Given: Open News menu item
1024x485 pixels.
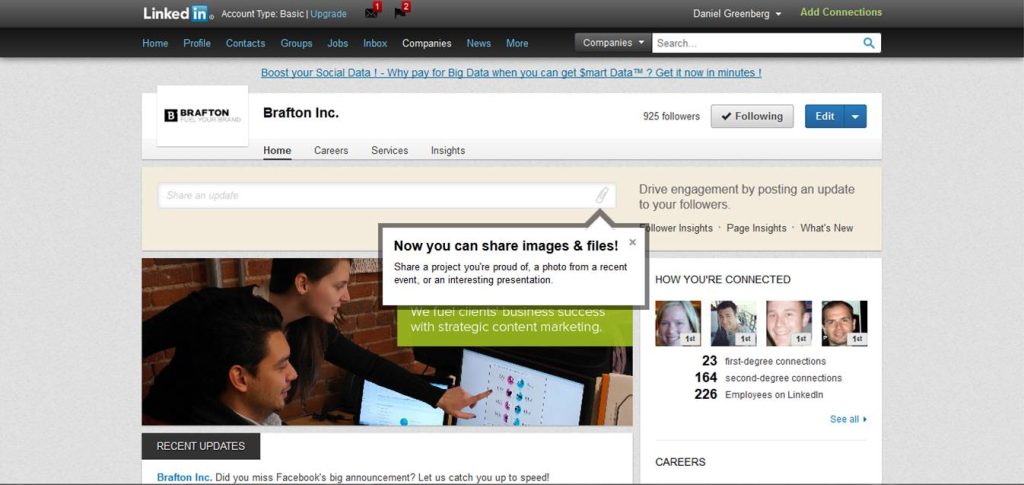Looking at the screenshot, I should pyautogui.click(x=479, y=43).
